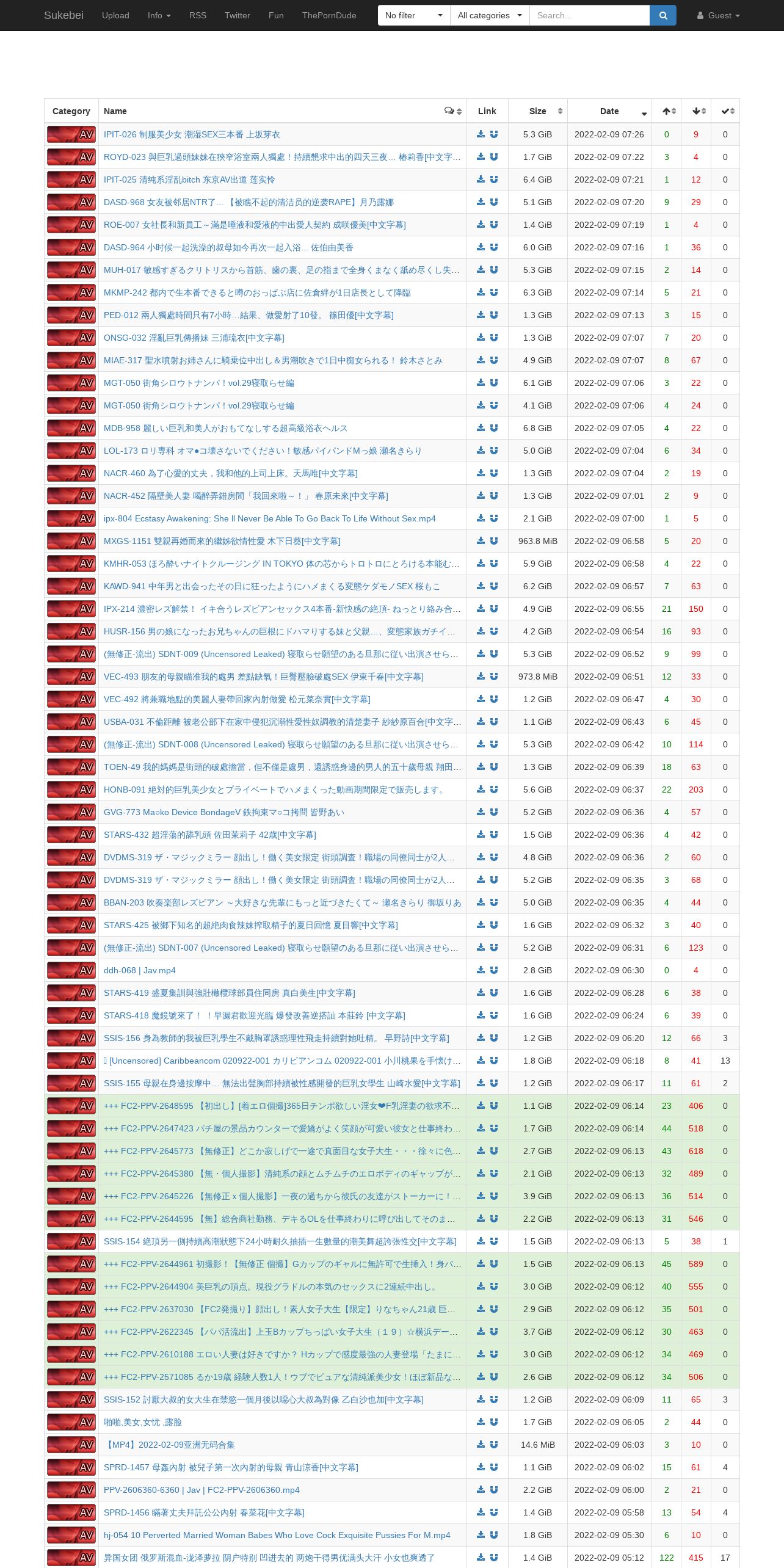Screen dimensions: 784x1568
Task: Click the AV category icon for USBA-031 row
Action: (71, 722)
